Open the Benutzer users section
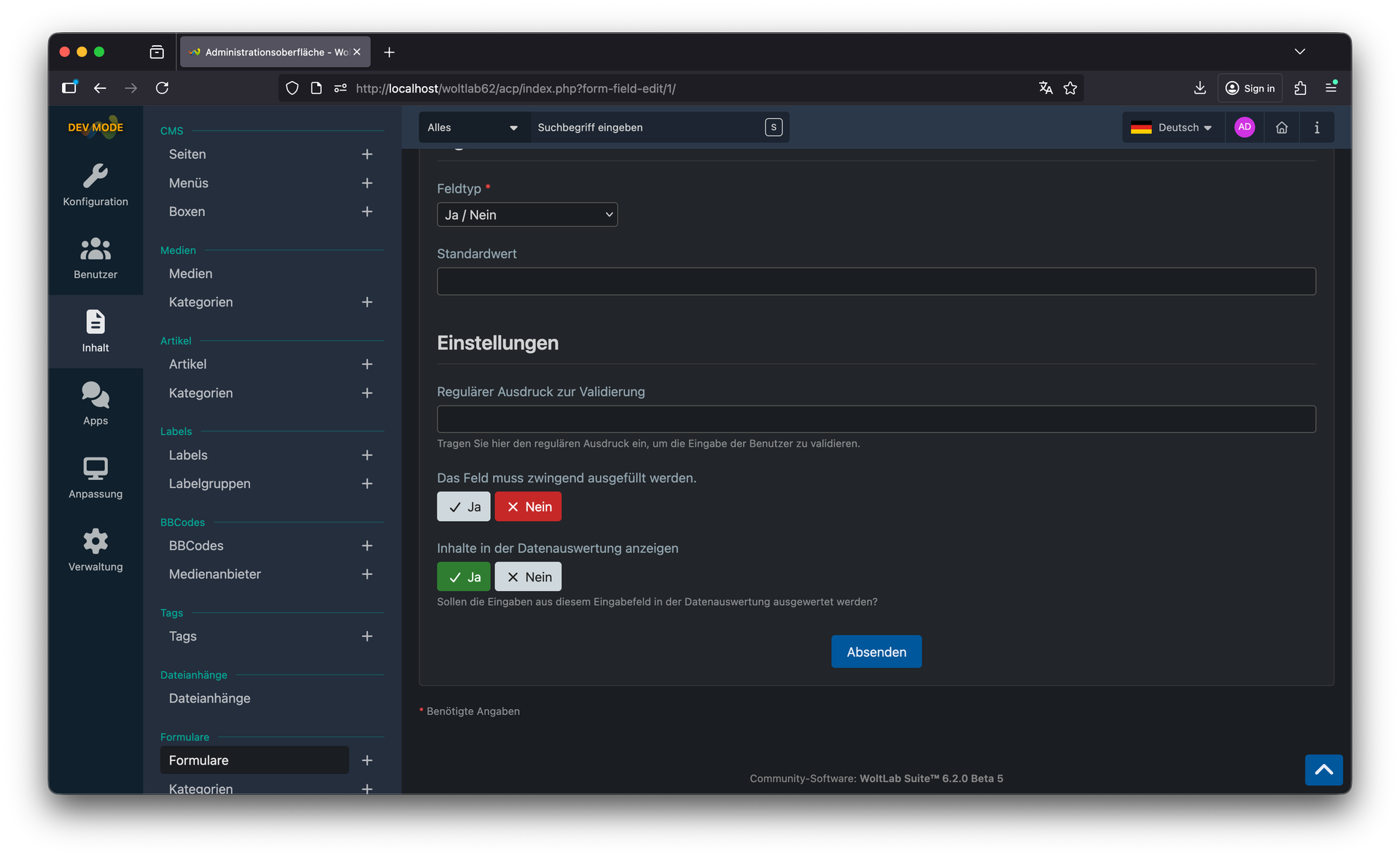The height and width of the screenshot is (858, 1400). 96,258
